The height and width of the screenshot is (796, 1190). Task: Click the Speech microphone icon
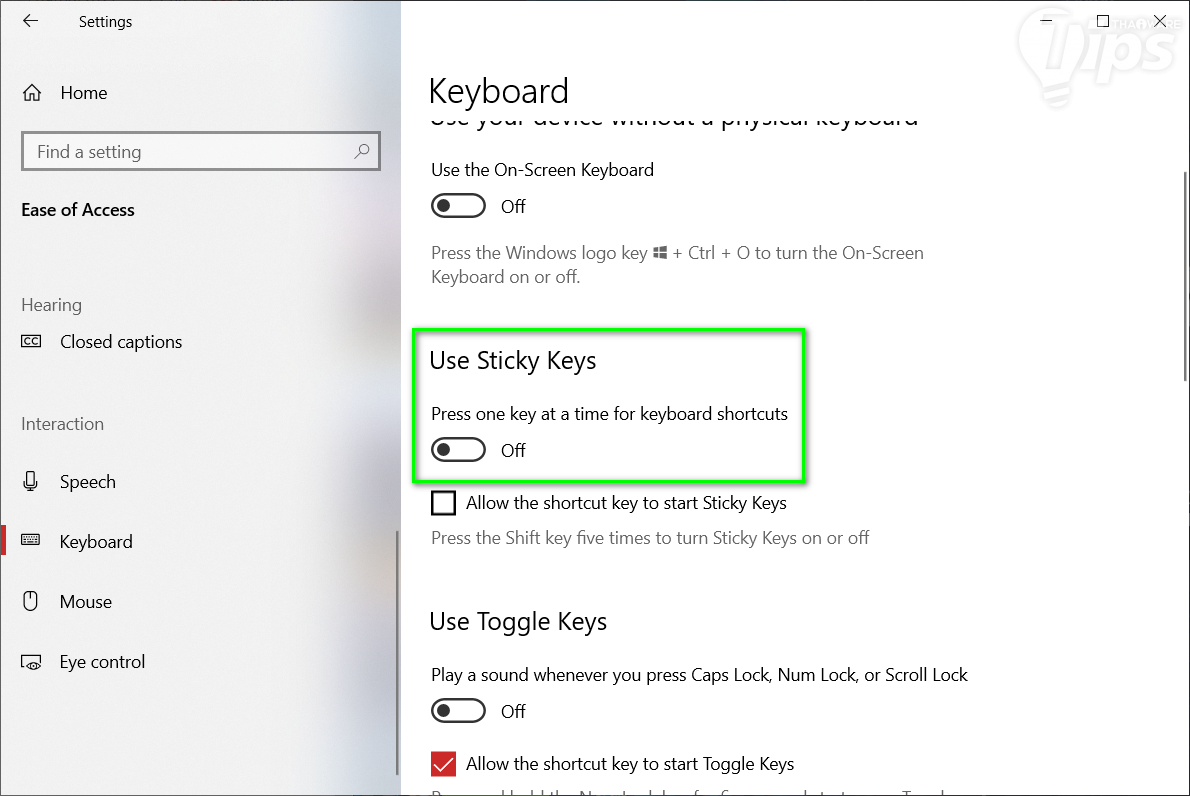point(31,482)
